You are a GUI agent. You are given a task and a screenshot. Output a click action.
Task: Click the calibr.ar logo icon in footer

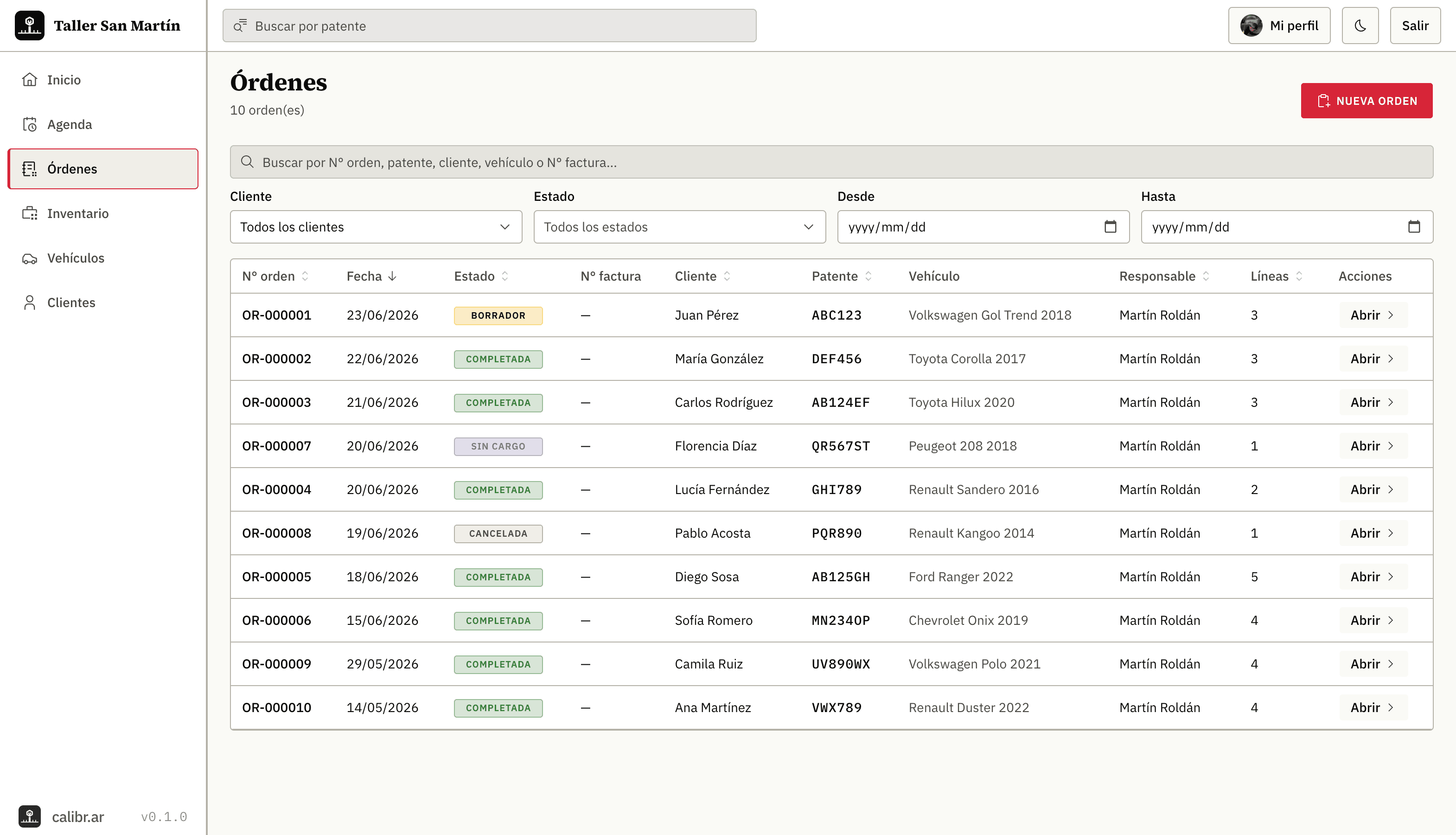pyautogui.click(x=29, y=816)
